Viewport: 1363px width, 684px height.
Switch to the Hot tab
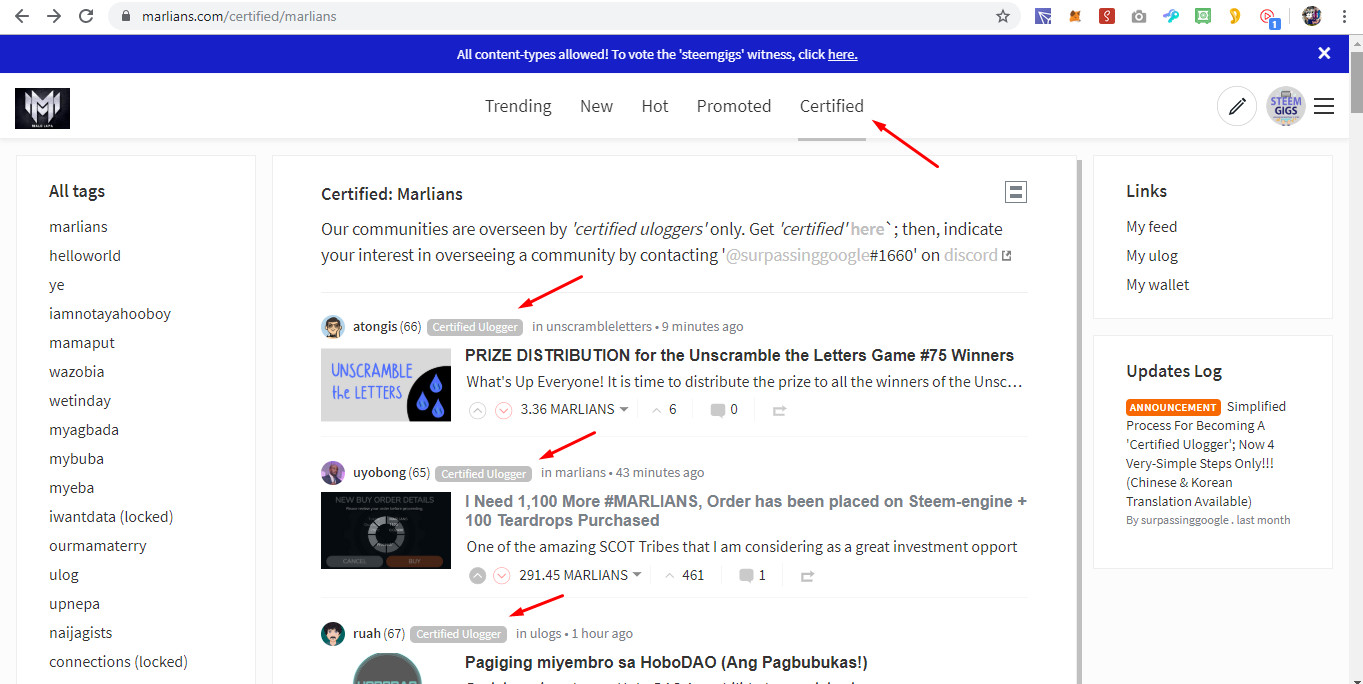coord(655,106)
